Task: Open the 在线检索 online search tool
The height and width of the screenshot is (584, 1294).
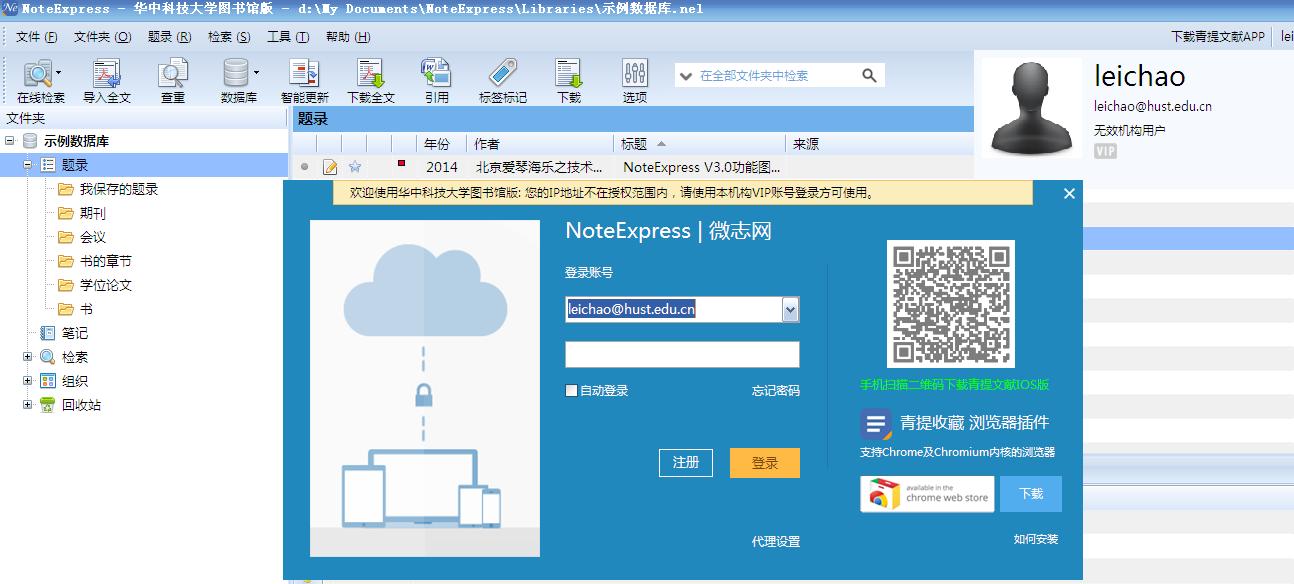Action: [38, 80]
